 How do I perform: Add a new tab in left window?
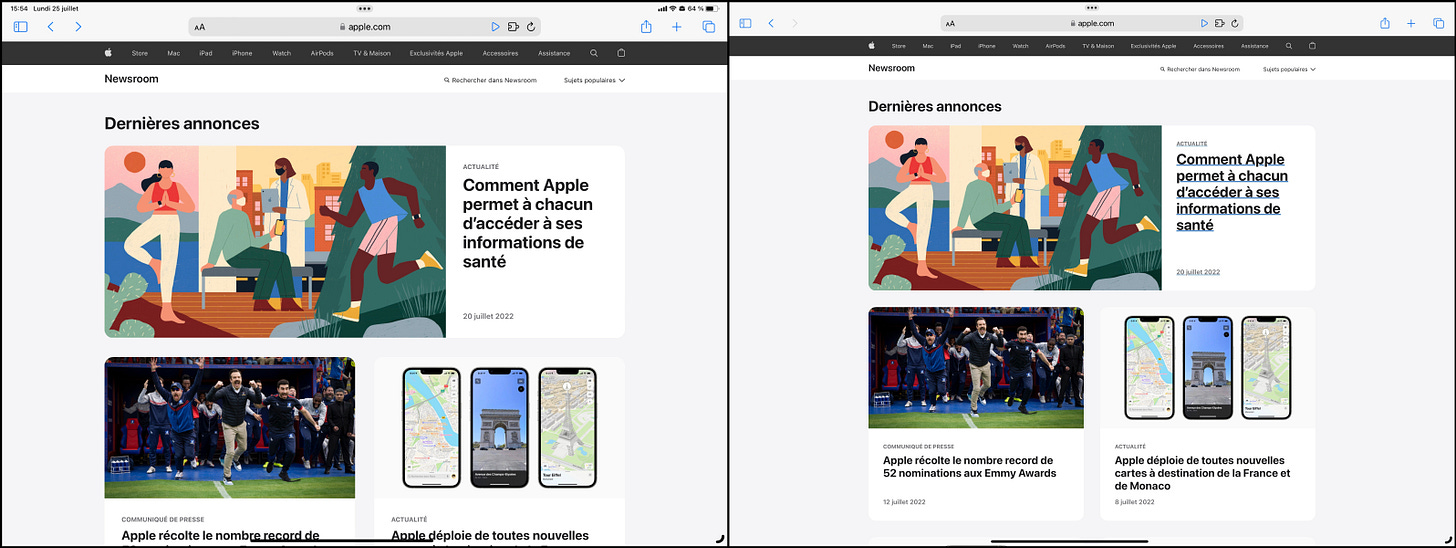coord(677,27)
